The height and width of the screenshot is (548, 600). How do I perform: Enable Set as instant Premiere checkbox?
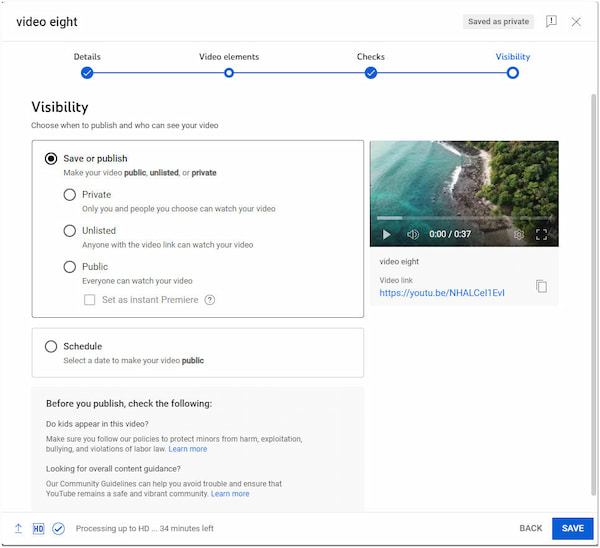(90, 299)
